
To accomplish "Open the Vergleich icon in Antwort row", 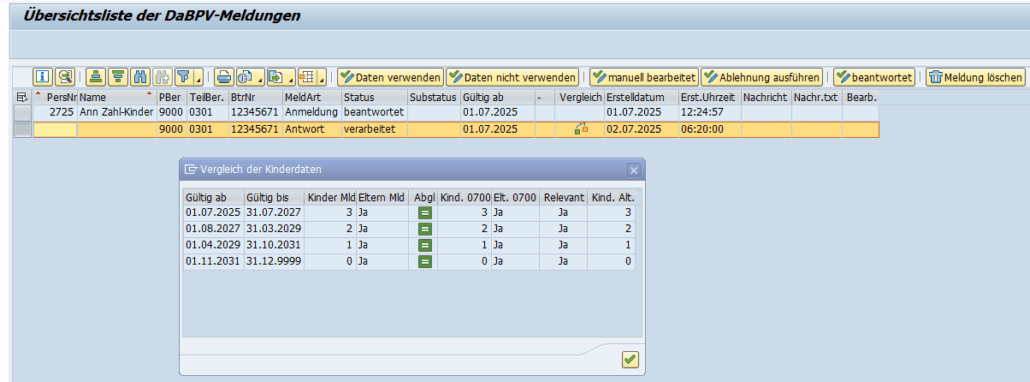I will tap(580, 129).
